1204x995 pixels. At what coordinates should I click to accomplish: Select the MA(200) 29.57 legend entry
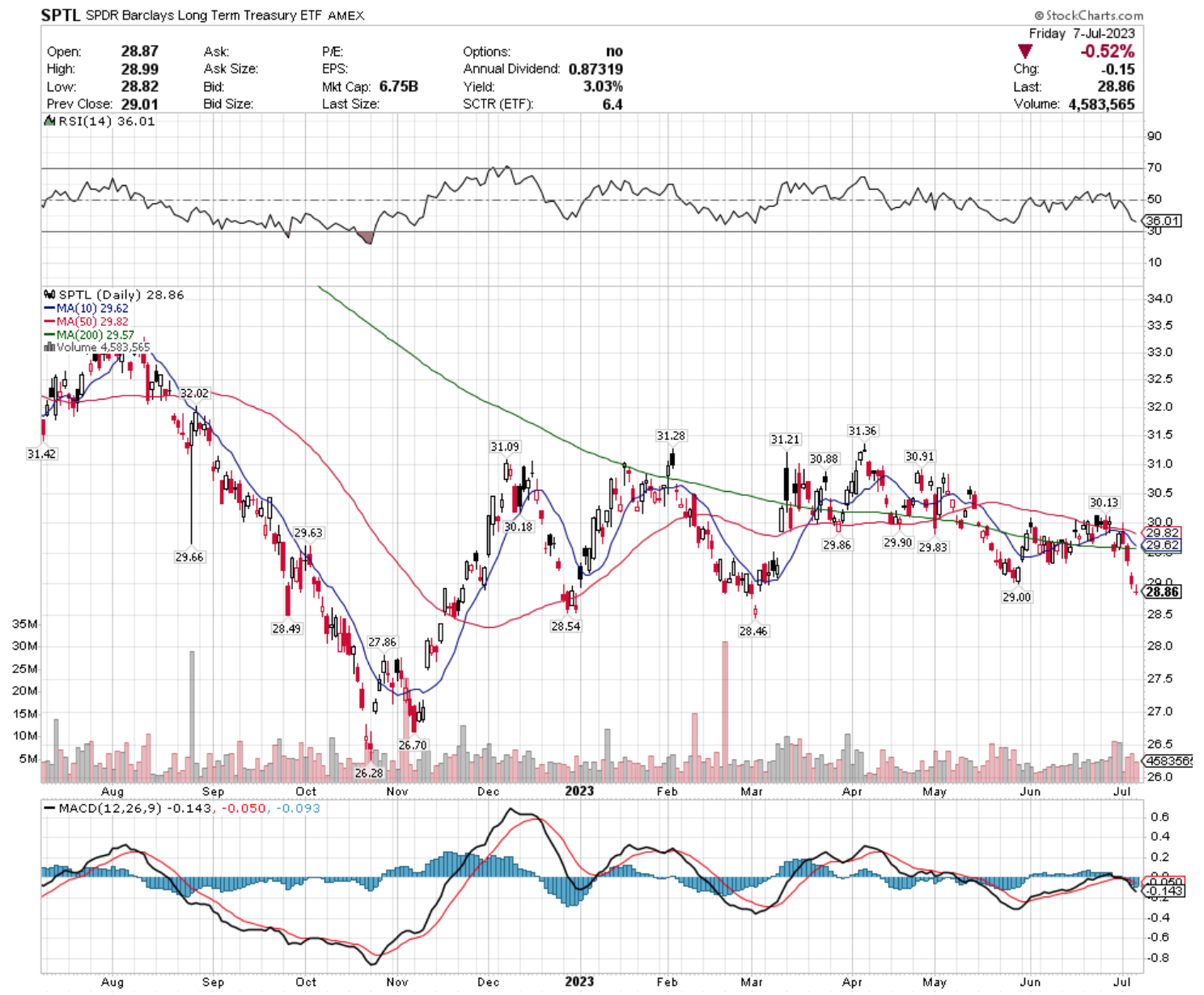tap(89, 334)
